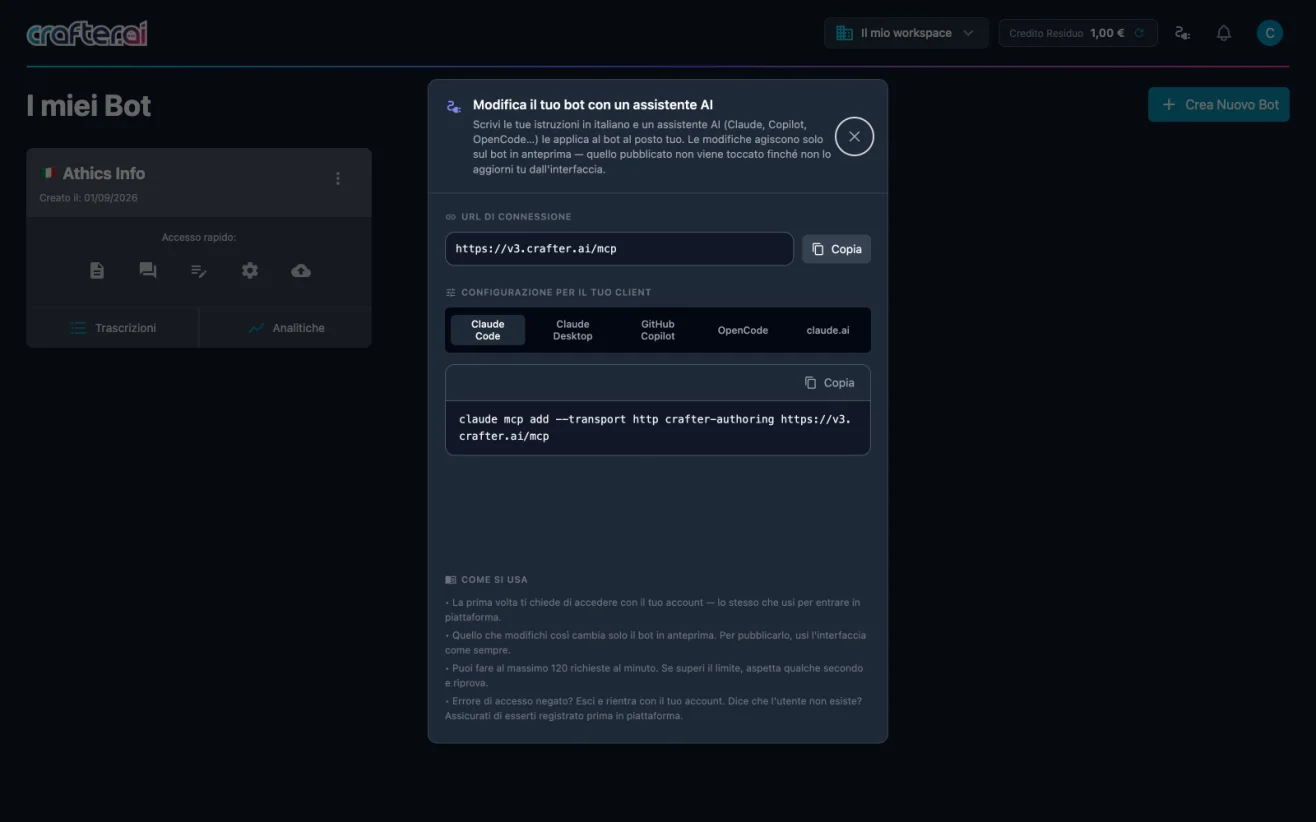Open the chat bubbles quick access icon

148,270
